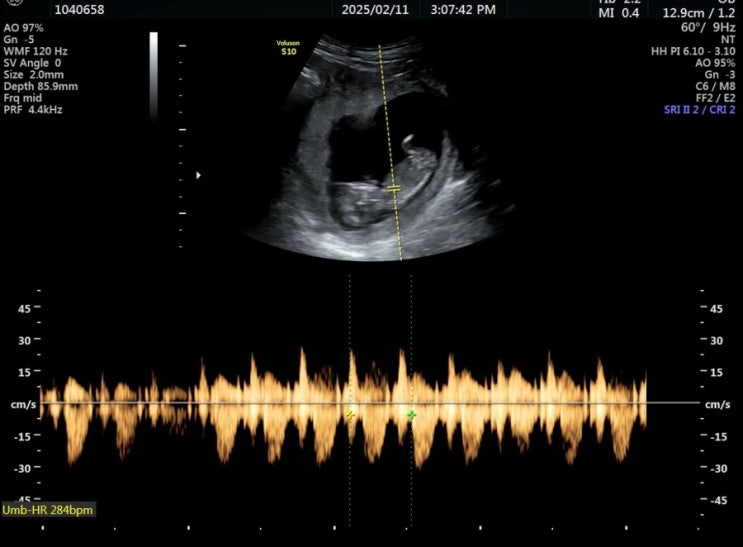Click the Umb-HR 284bpm measurement label
This screenshot has width=743, height=547.
point(48,510)
